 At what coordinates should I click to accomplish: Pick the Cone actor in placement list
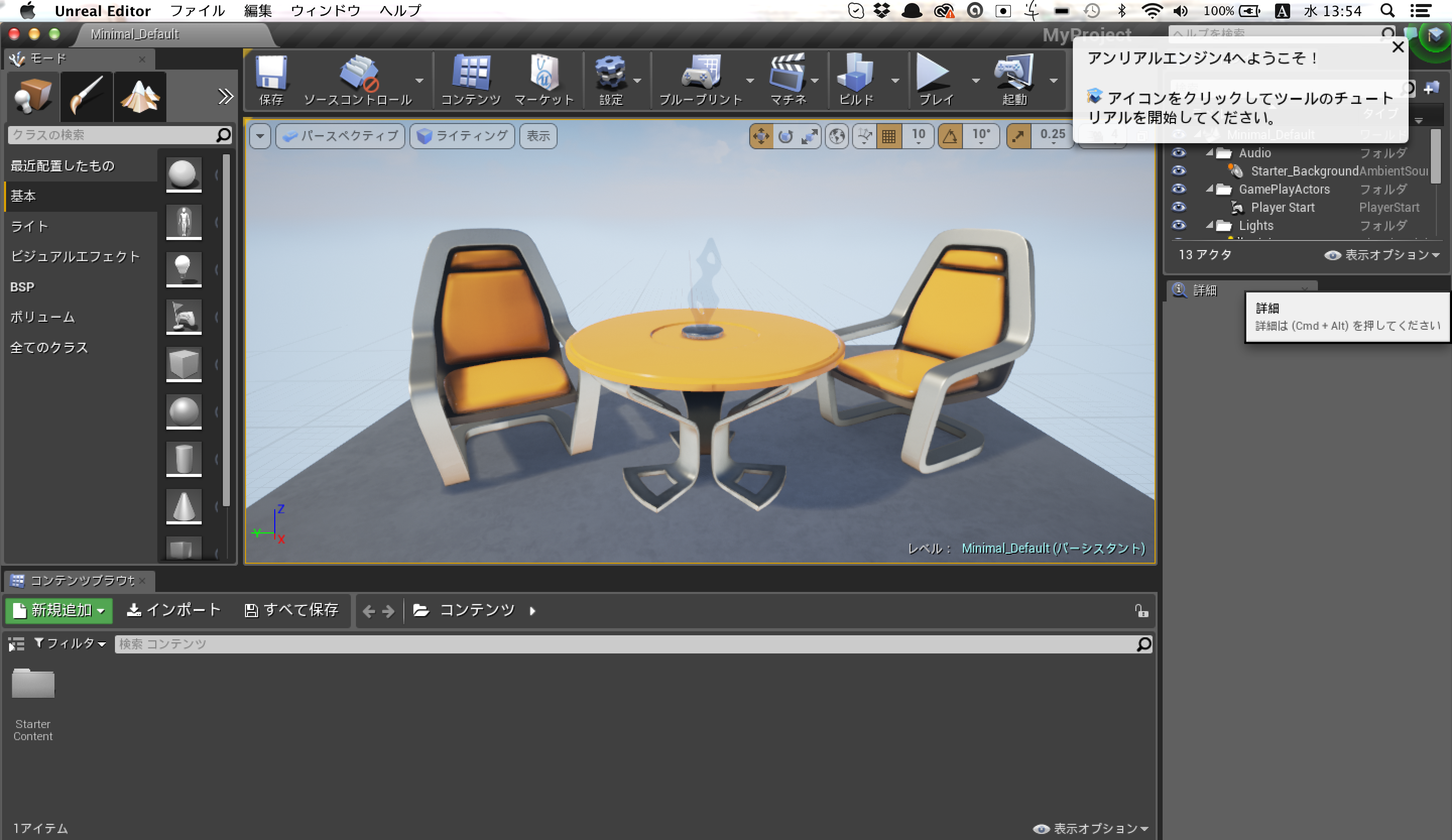pyautogui.click(x=184, y=506)
